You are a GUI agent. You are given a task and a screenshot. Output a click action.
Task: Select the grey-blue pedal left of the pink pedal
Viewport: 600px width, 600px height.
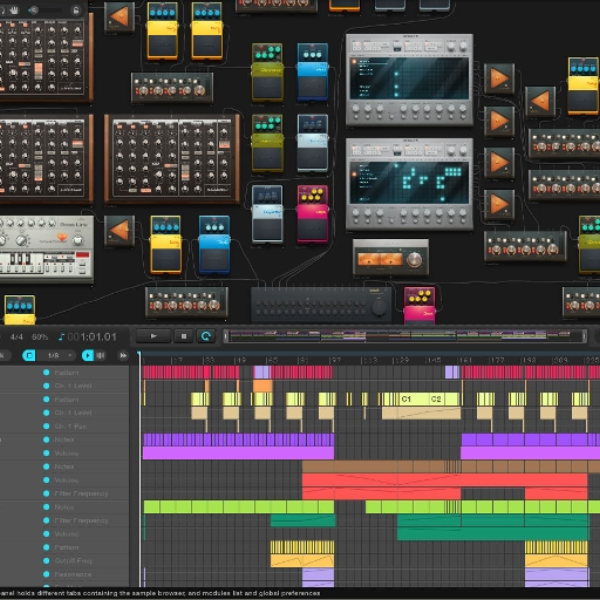267,214
